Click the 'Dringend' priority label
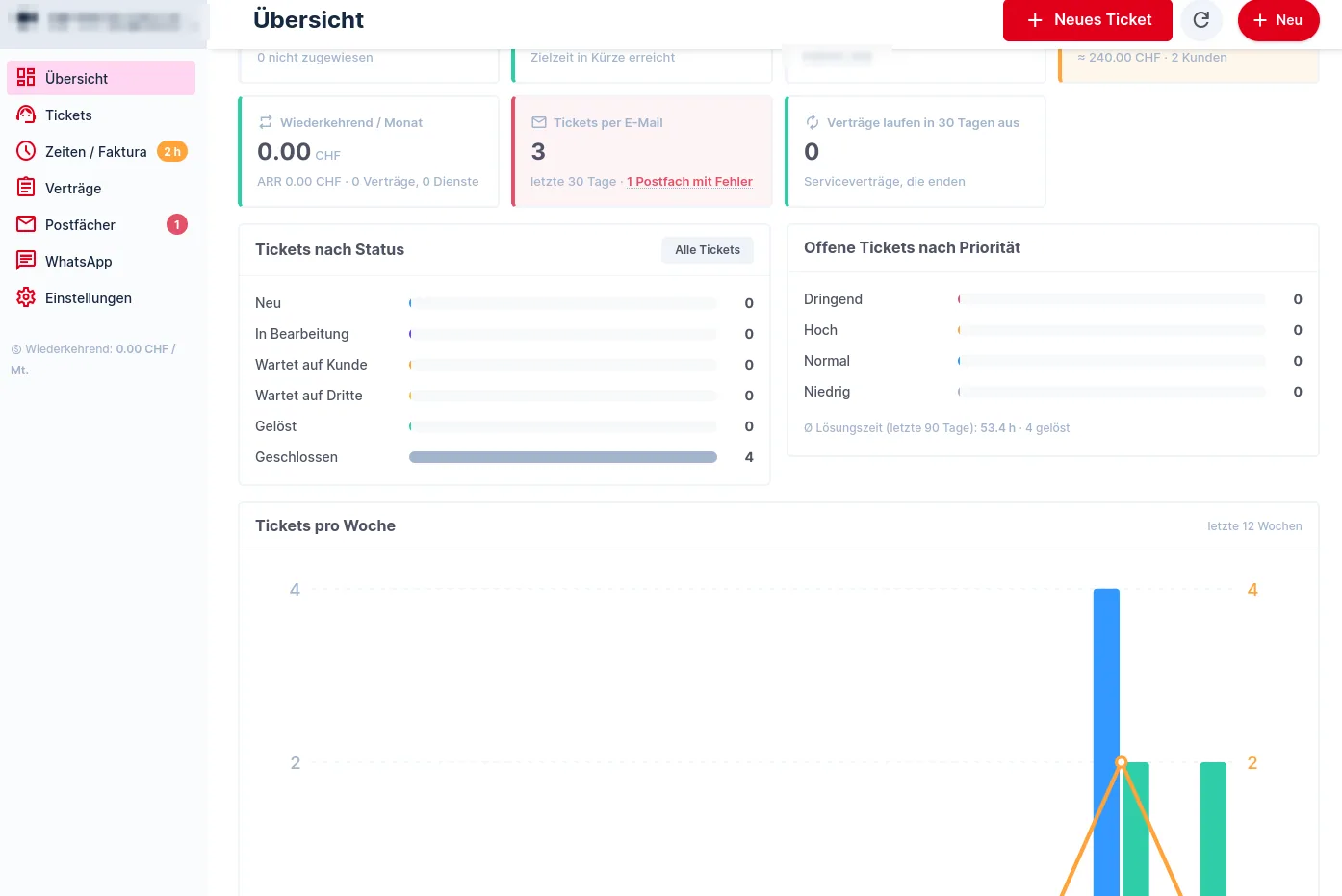Screen dimensions: 1342x896 [833, 299]
